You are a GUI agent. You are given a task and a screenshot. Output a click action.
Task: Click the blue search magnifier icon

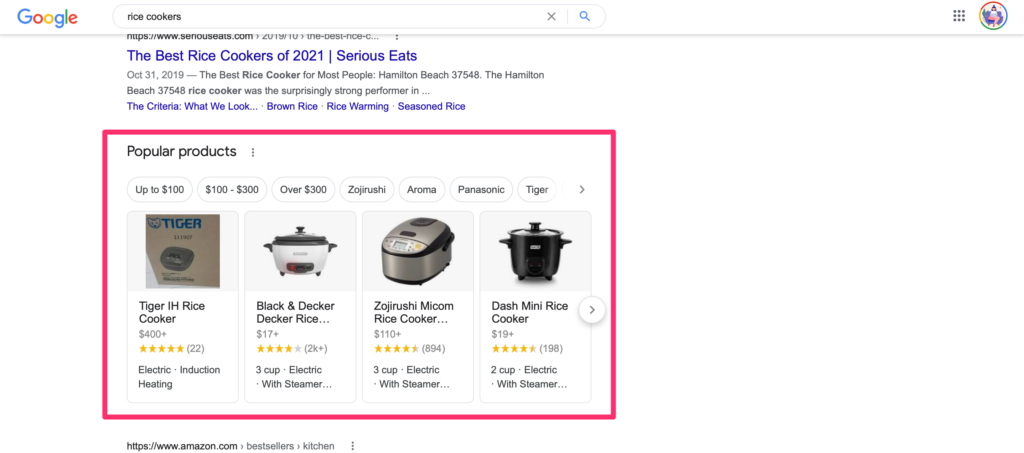pyautogui.click(x=585, y=17)
